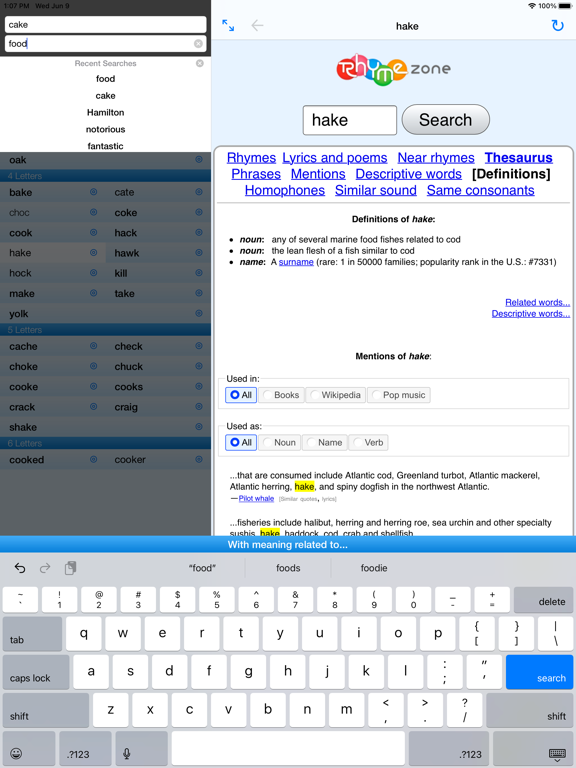Select the Name radio option
This screenshot has height=768, width=576.
[325, 442]
